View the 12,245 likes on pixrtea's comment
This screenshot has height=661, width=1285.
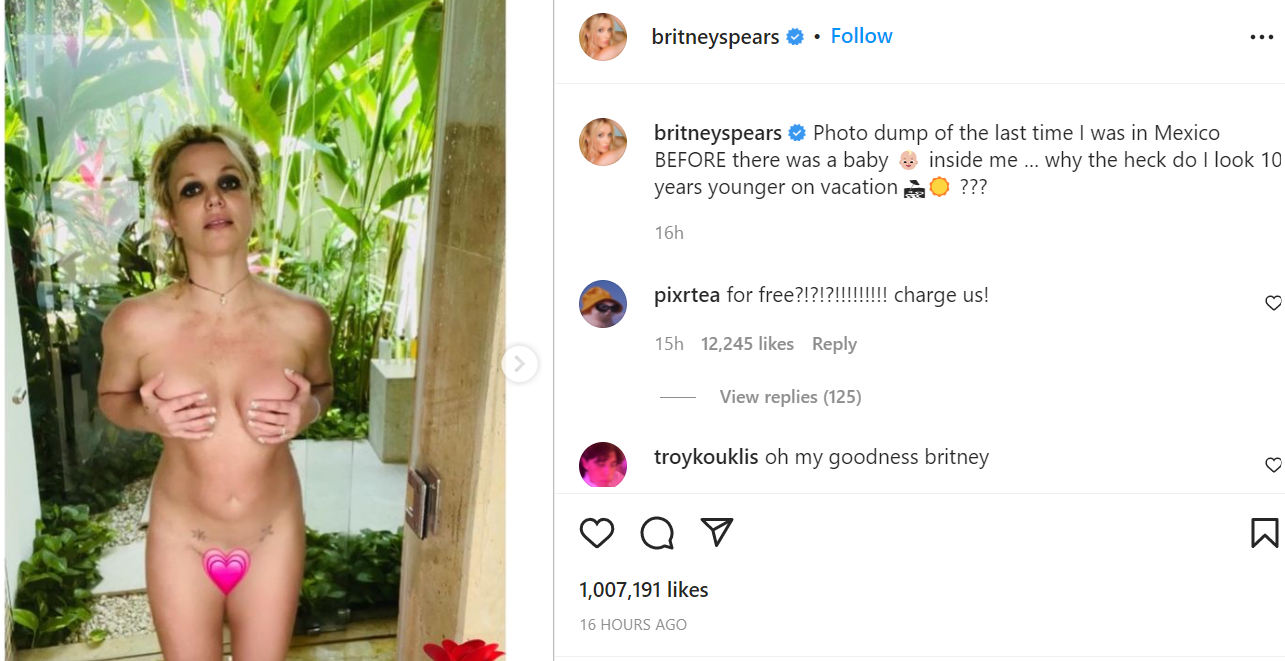click(x=747, y=344)
